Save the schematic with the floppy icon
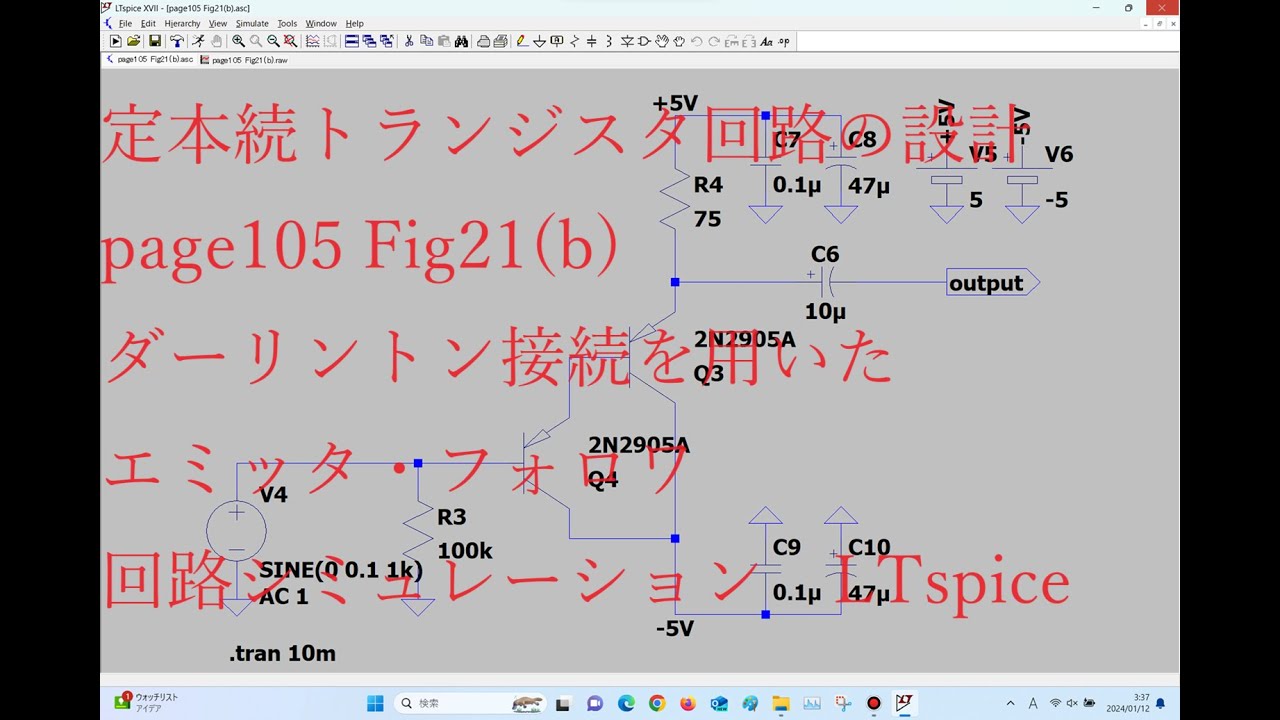Screen dimensions: 1280x720 coord(155,41)
